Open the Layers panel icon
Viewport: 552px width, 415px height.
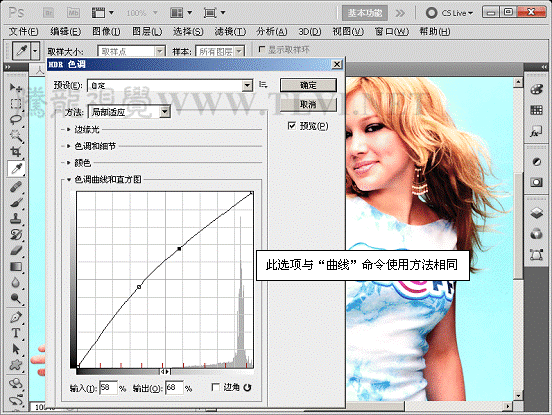537,213
